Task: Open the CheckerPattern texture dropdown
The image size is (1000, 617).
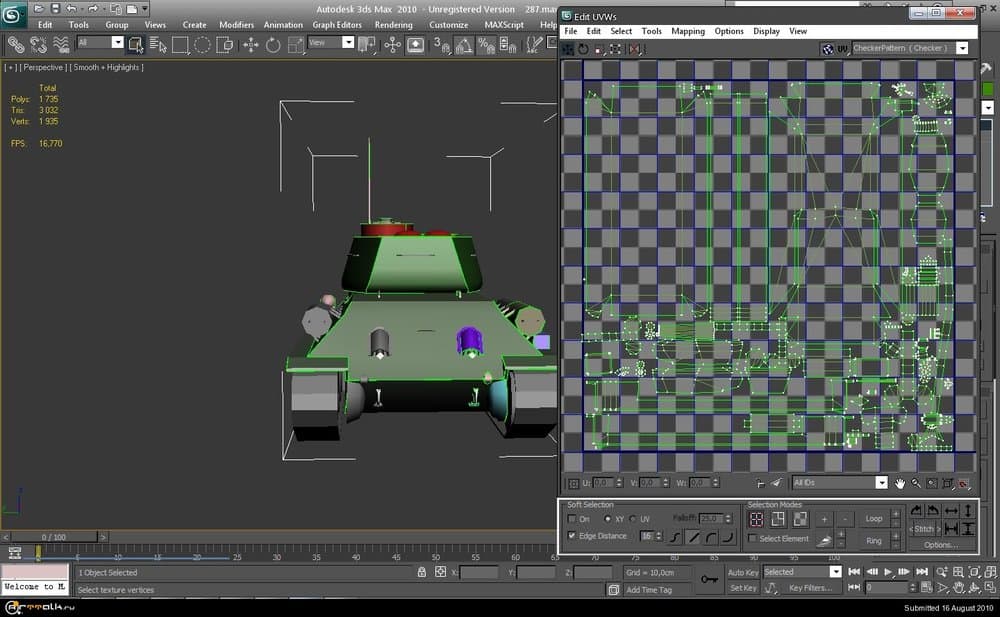Action: click(x=962, y=48)
